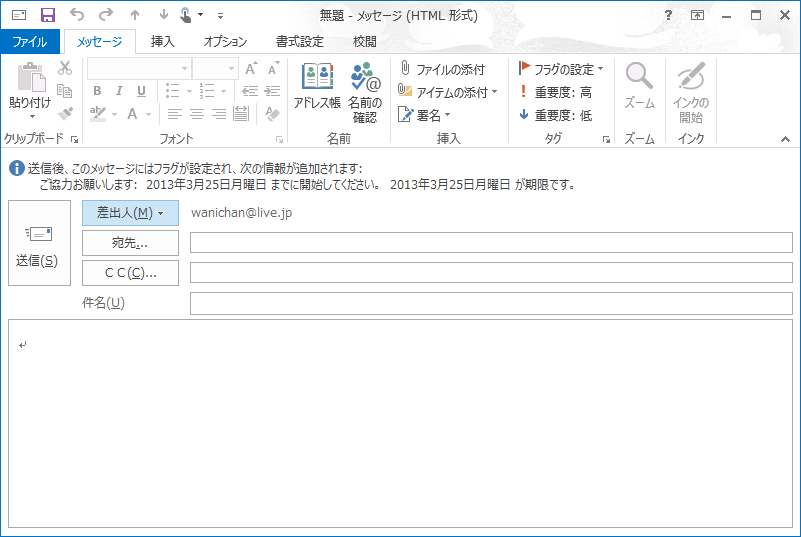The width and height of the screenshot is (801, 537).
Task: Click the Copy icon
Action: (x=65, y=90)
